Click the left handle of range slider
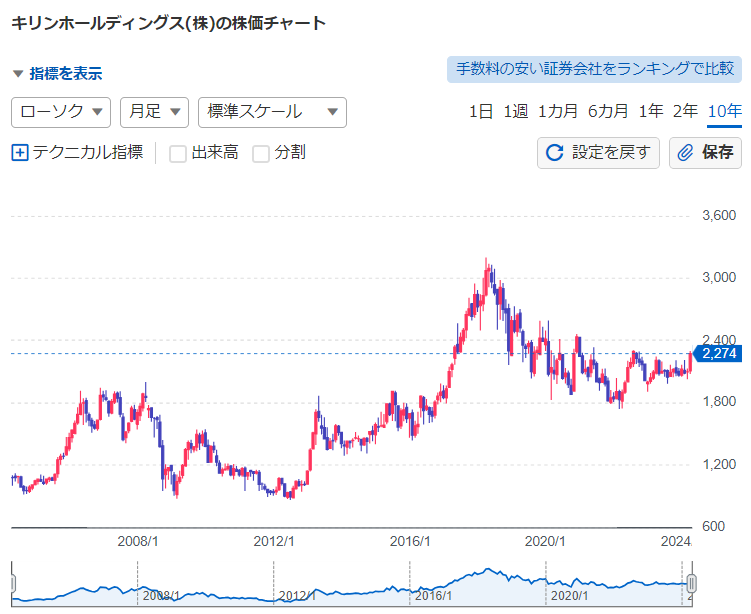 click(12, 583)
